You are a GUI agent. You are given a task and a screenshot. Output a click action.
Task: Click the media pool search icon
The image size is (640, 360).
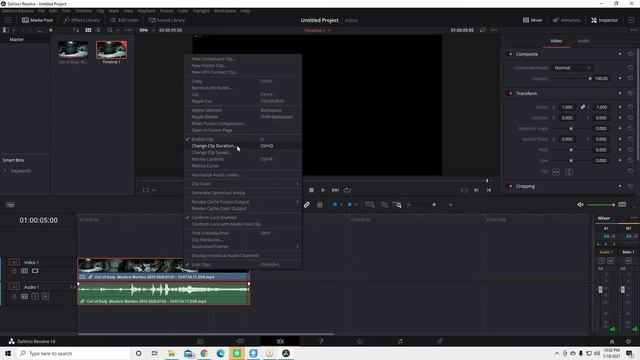pyautogui.click(x=110, y=30)
